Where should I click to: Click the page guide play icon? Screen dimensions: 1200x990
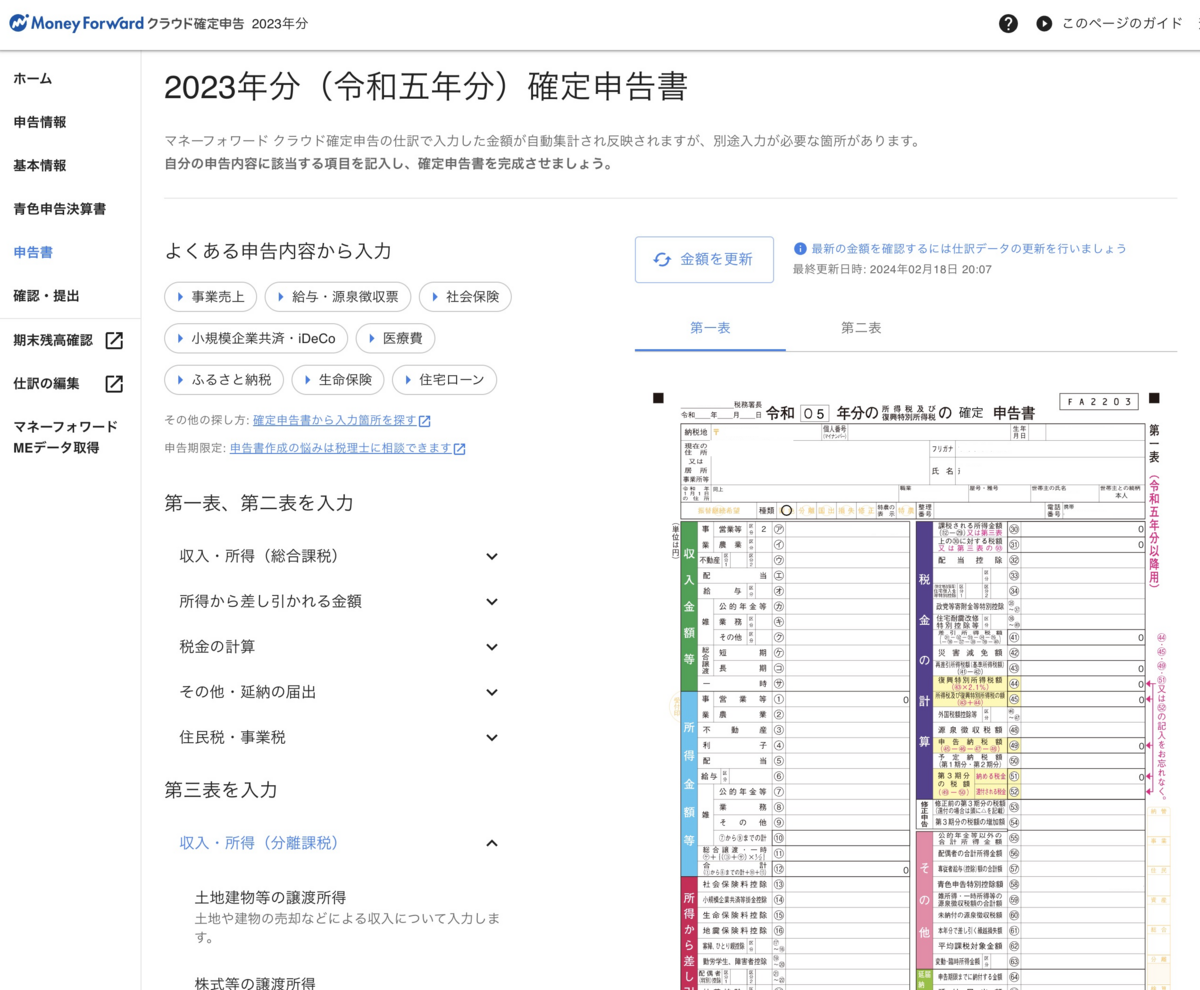point(1044,23)
